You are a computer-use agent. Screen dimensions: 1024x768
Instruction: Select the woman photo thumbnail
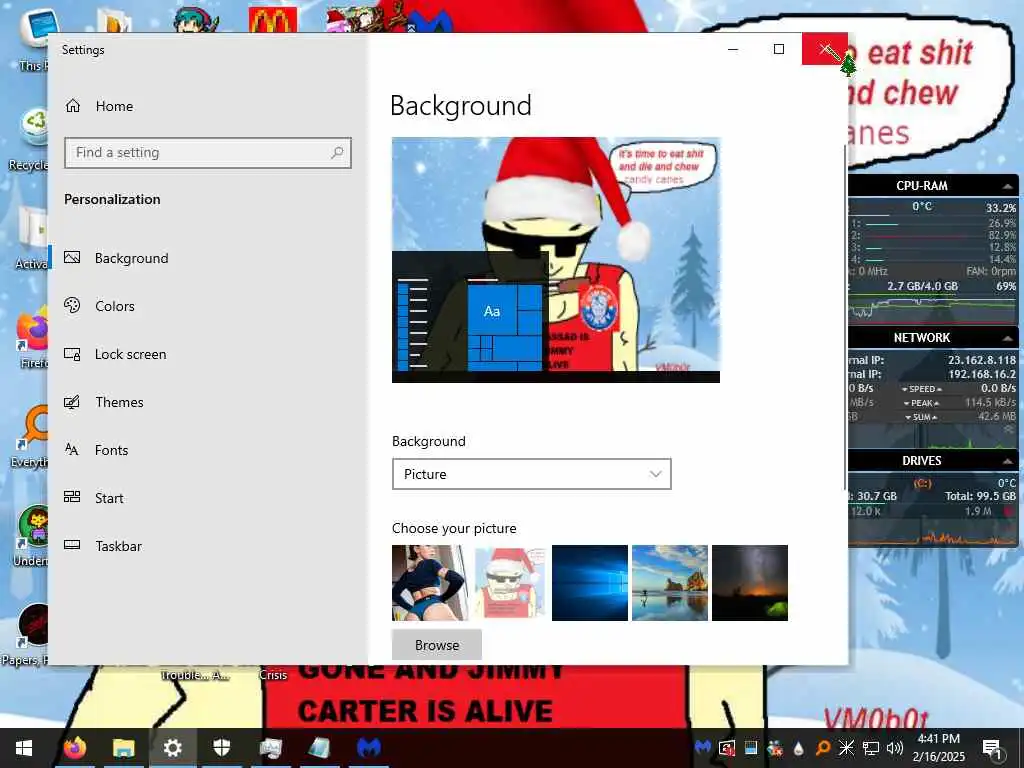430,583
